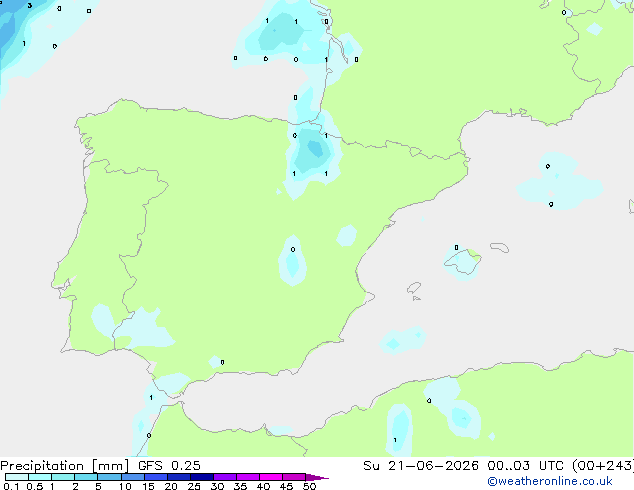Select the "25" legend value label
634x490 pixels.
(194, 486)
